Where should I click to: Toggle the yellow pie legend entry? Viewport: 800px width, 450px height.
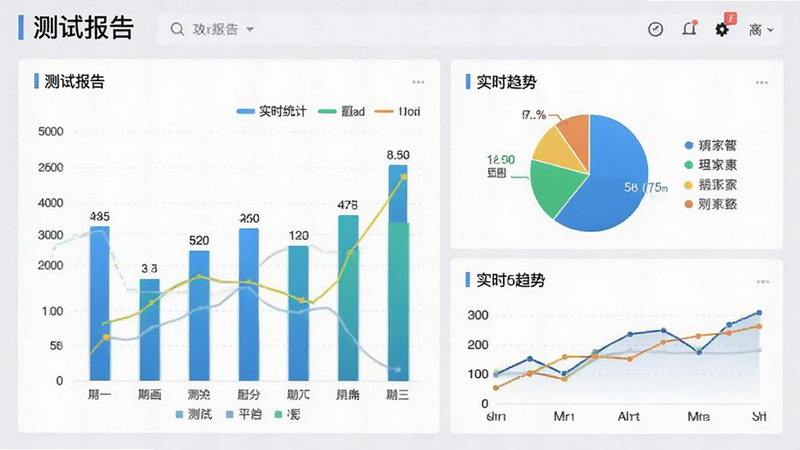coord(711,185)
